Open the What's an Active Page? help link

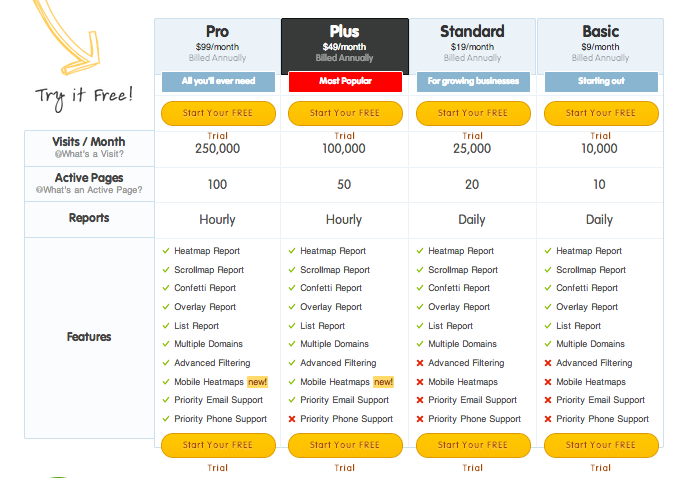89,190
